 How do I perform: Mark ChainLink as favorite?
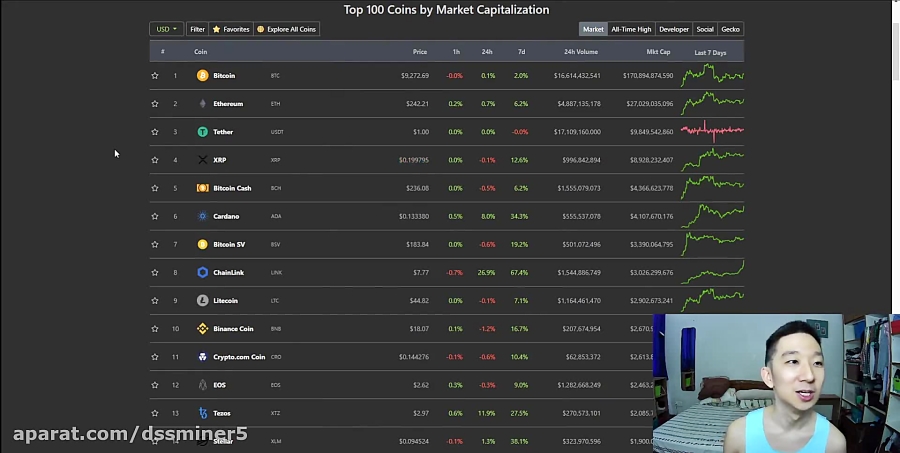pos(154,272)
